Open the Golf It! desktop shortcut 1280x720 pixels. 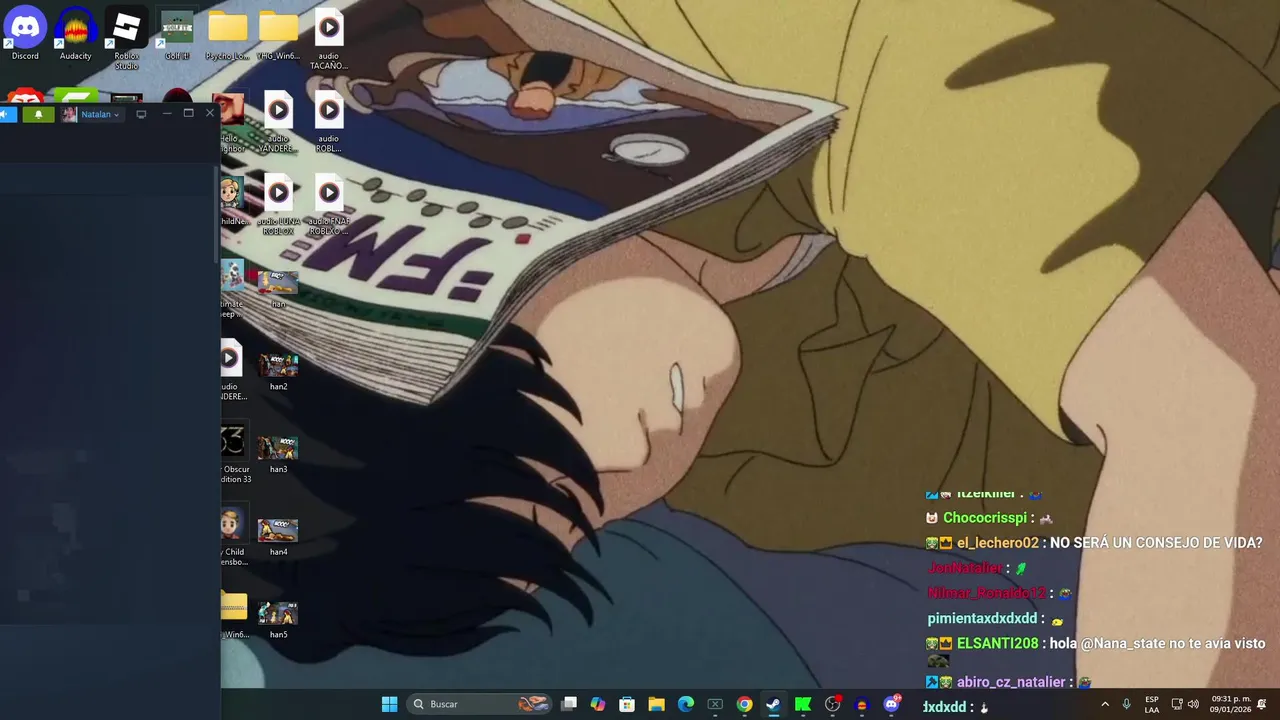pos(177,33)
